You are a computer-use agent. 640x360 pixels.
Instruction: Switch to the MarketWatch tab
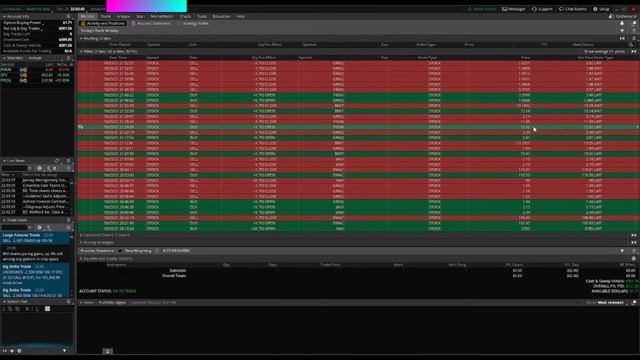click(162, 16)
